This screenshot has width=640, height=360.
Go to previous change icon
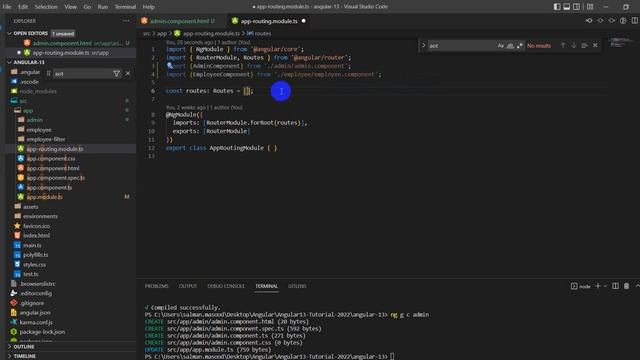point(589,20)
